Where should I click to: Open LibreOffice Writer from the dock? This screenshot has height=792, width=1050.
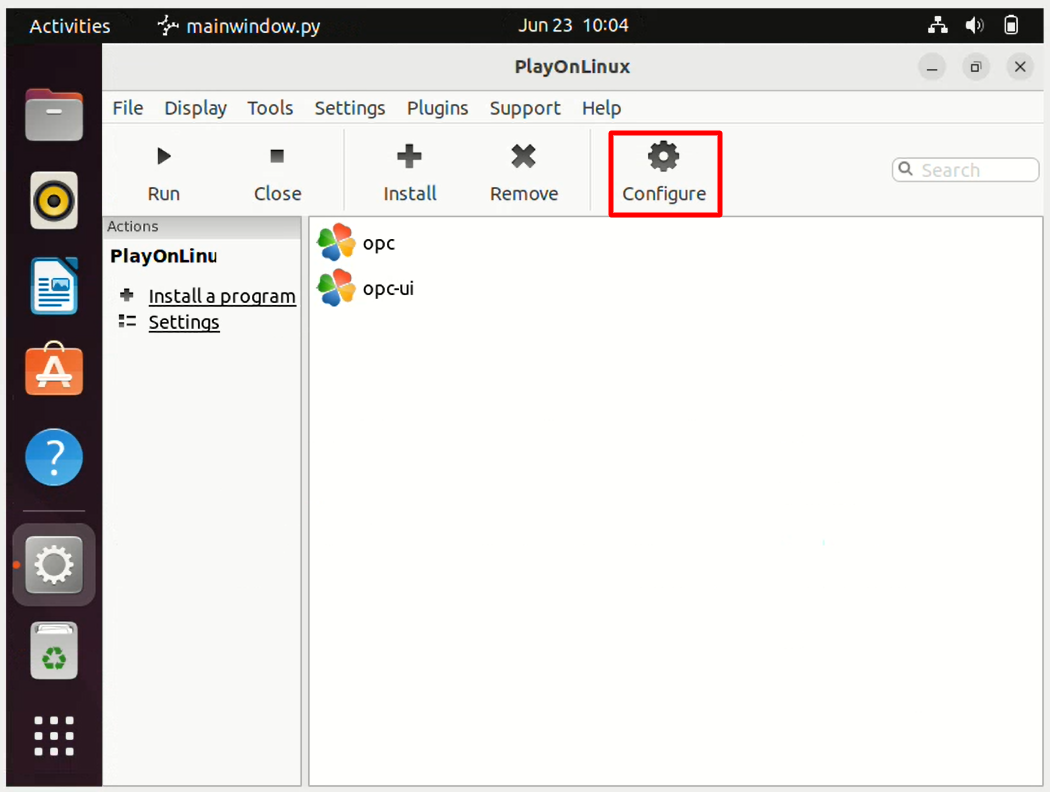click(x=54, y=286)
